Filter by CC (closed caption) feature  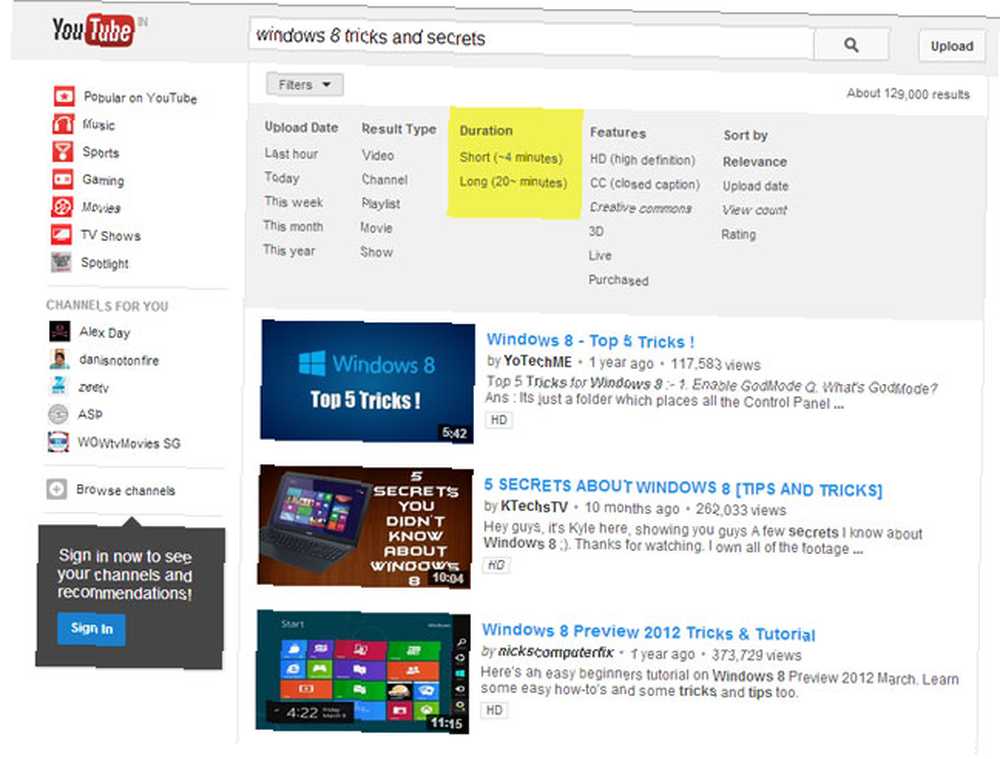pyautogui.click(x=645, y=184)
